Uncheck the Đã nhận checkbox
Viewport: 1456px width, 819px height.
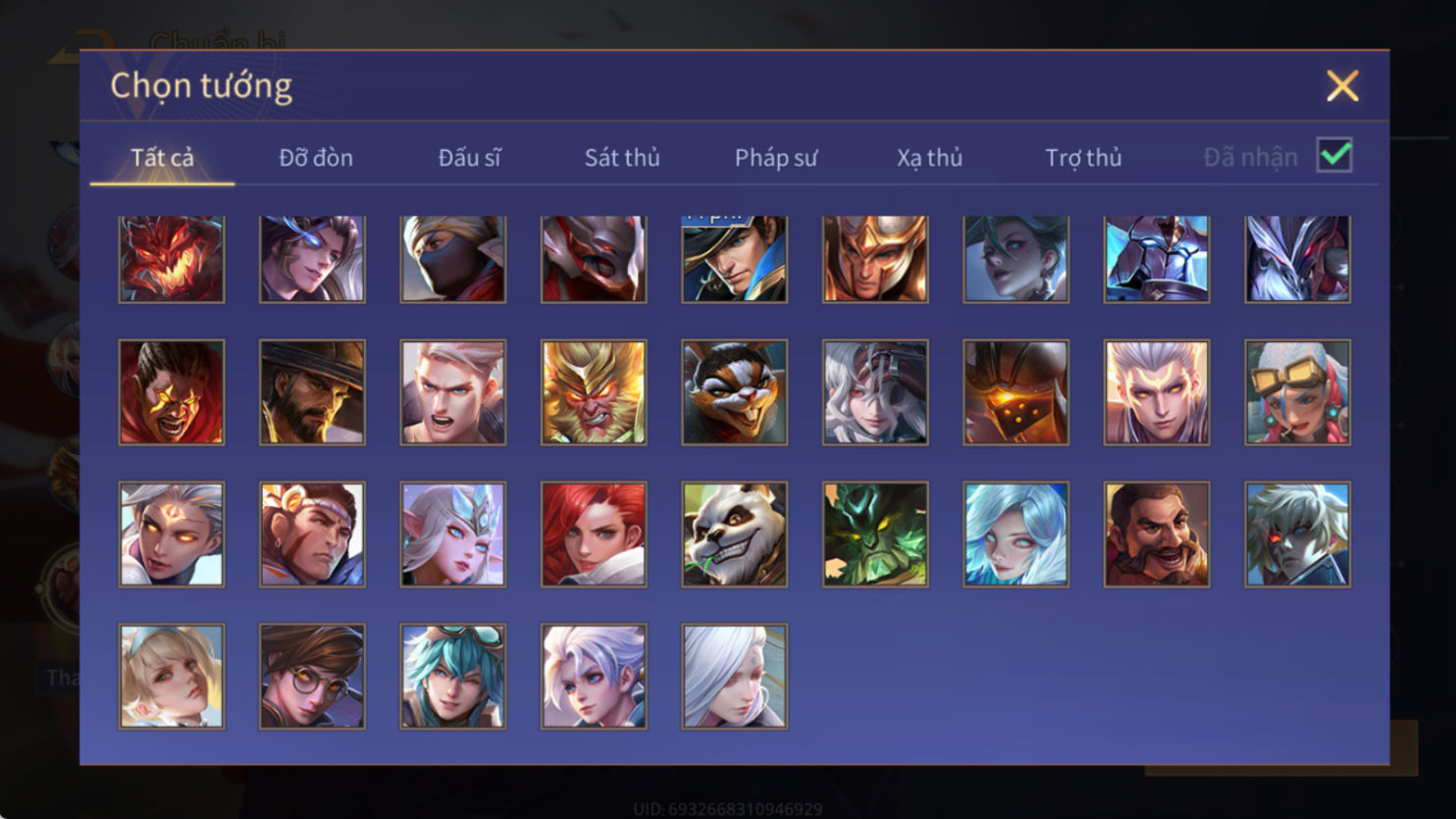[x=1335, y=156]
